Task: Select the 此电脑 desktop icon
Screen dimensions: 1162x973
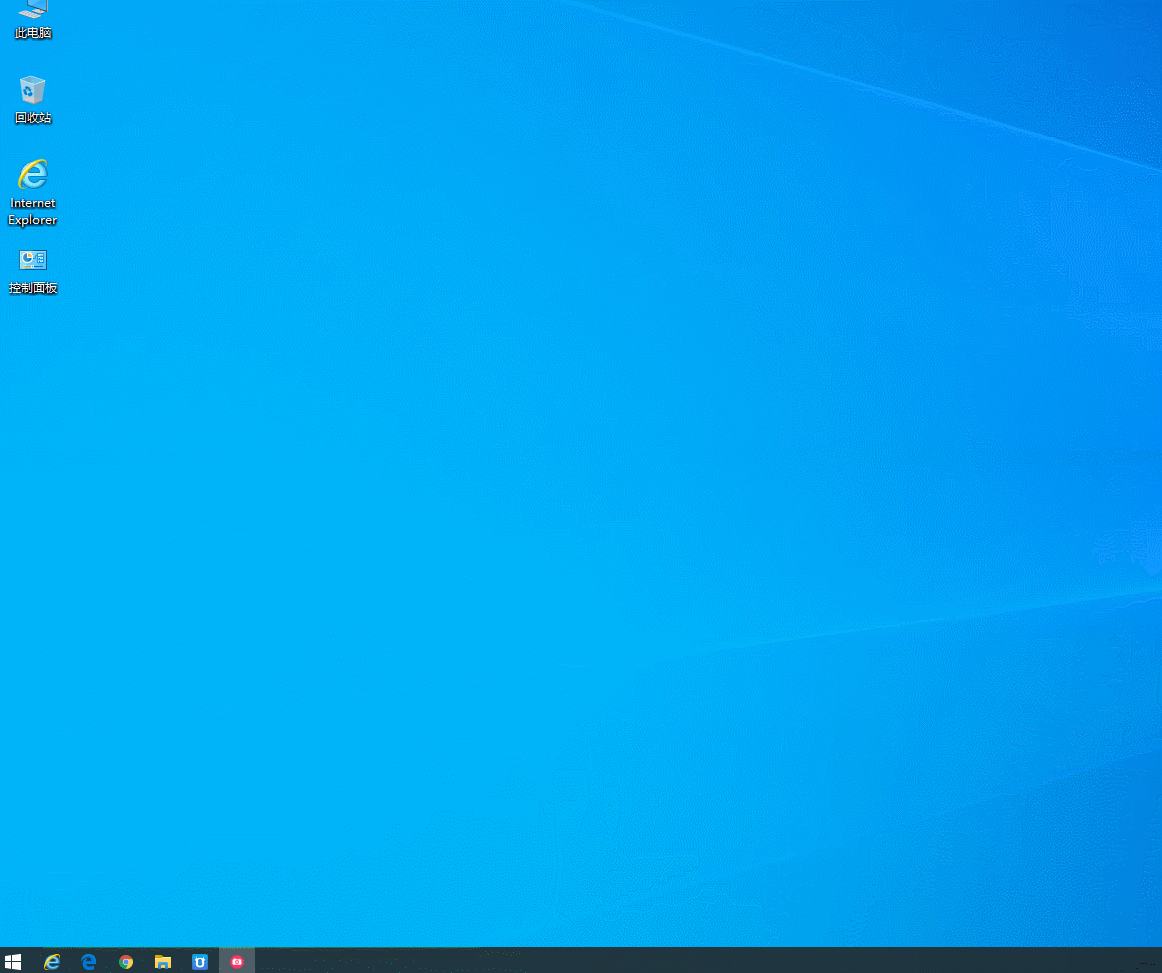Action: [x=33, y=19]
